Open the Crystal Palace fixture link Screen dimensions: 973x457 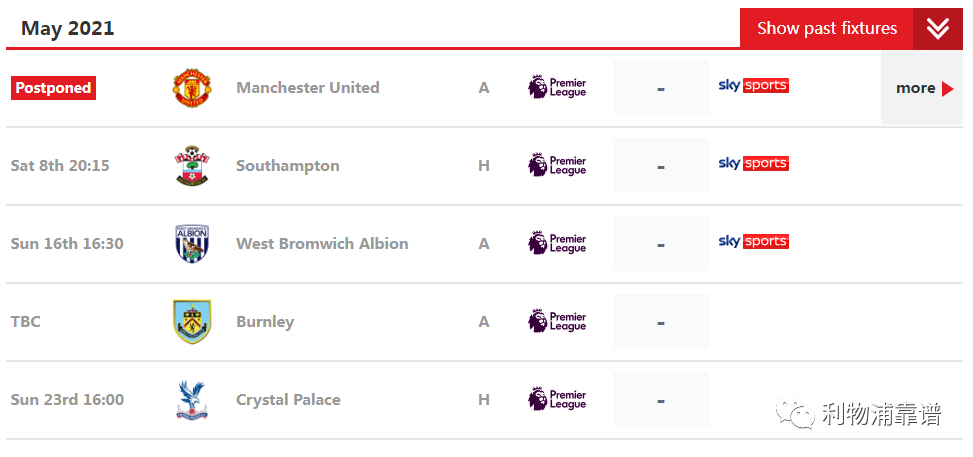pos(288,399)
